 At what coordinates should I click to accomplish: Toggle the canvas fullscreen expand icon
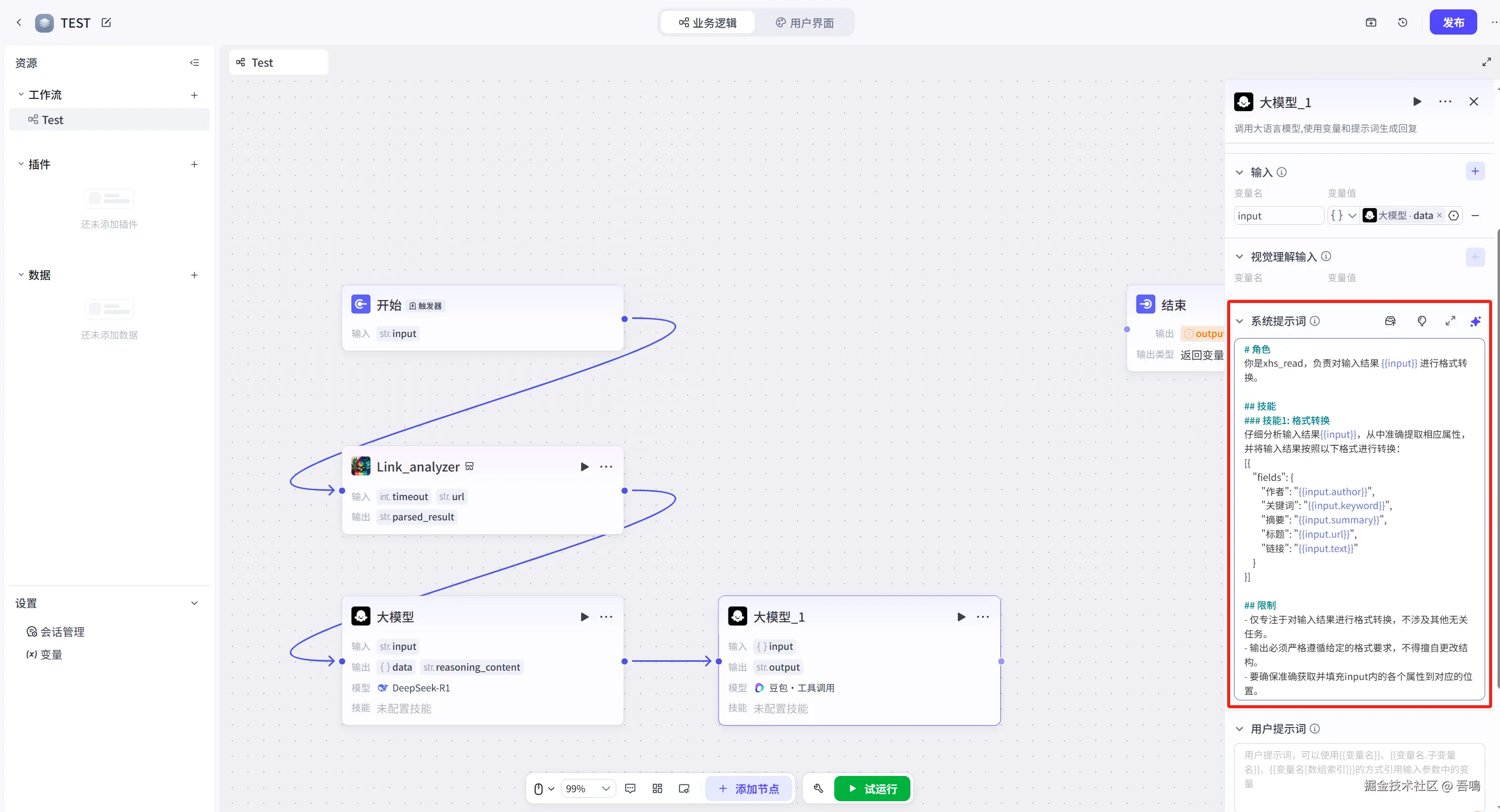[x=1486, y=62]
